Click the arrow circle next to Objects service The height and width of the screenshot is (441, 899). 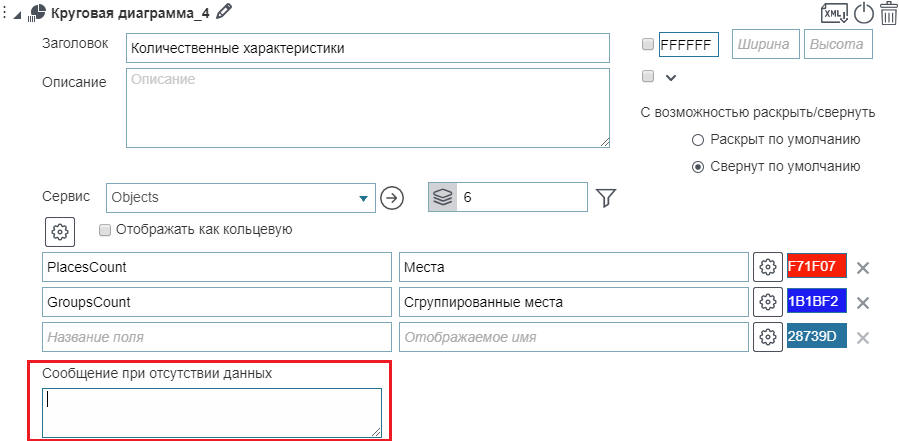coord(392,198)
